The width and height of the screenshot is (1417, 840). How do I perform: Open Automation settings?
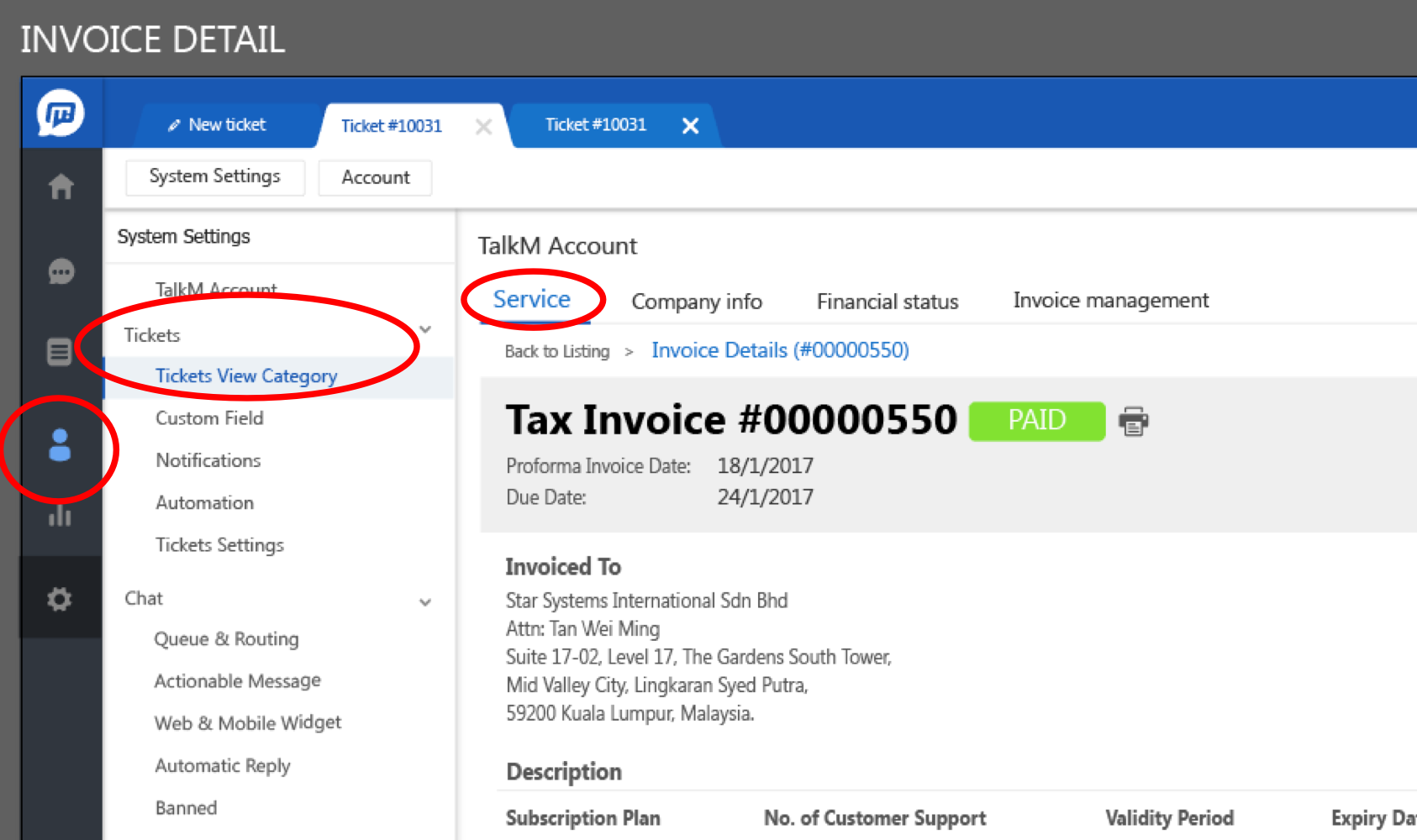[x=204, y=502]
